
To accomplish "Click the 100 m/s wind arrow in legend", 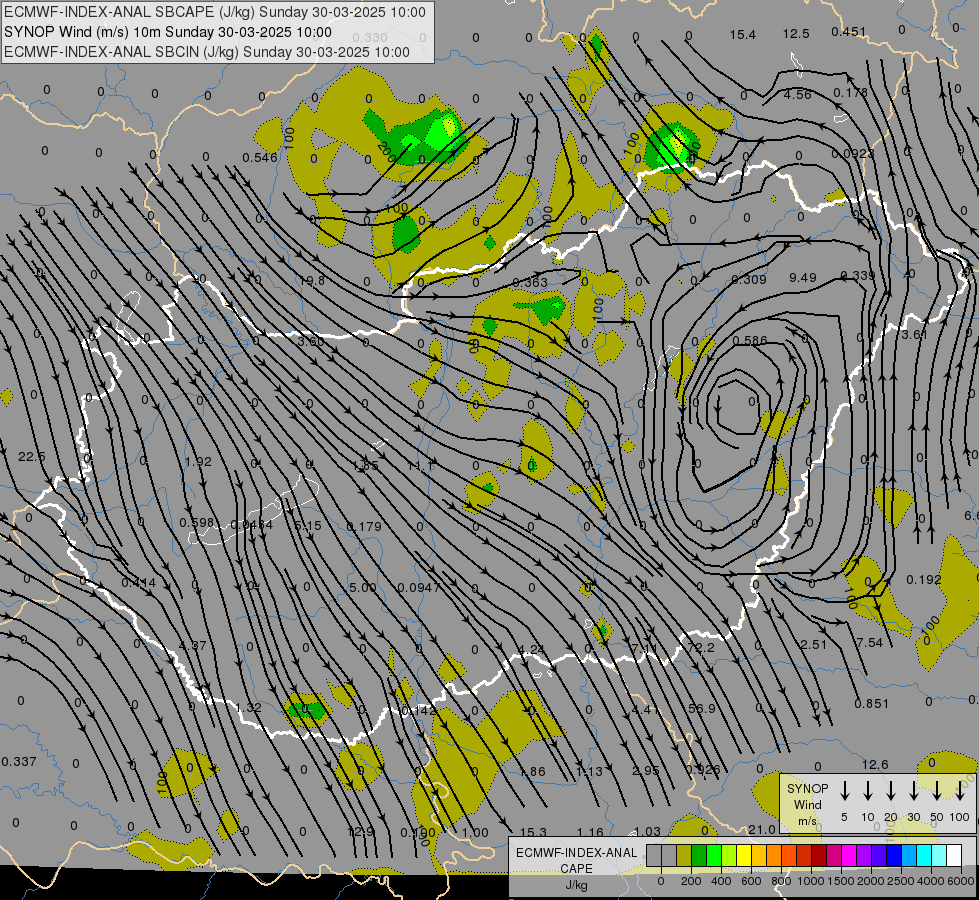I will coord(960,791).
